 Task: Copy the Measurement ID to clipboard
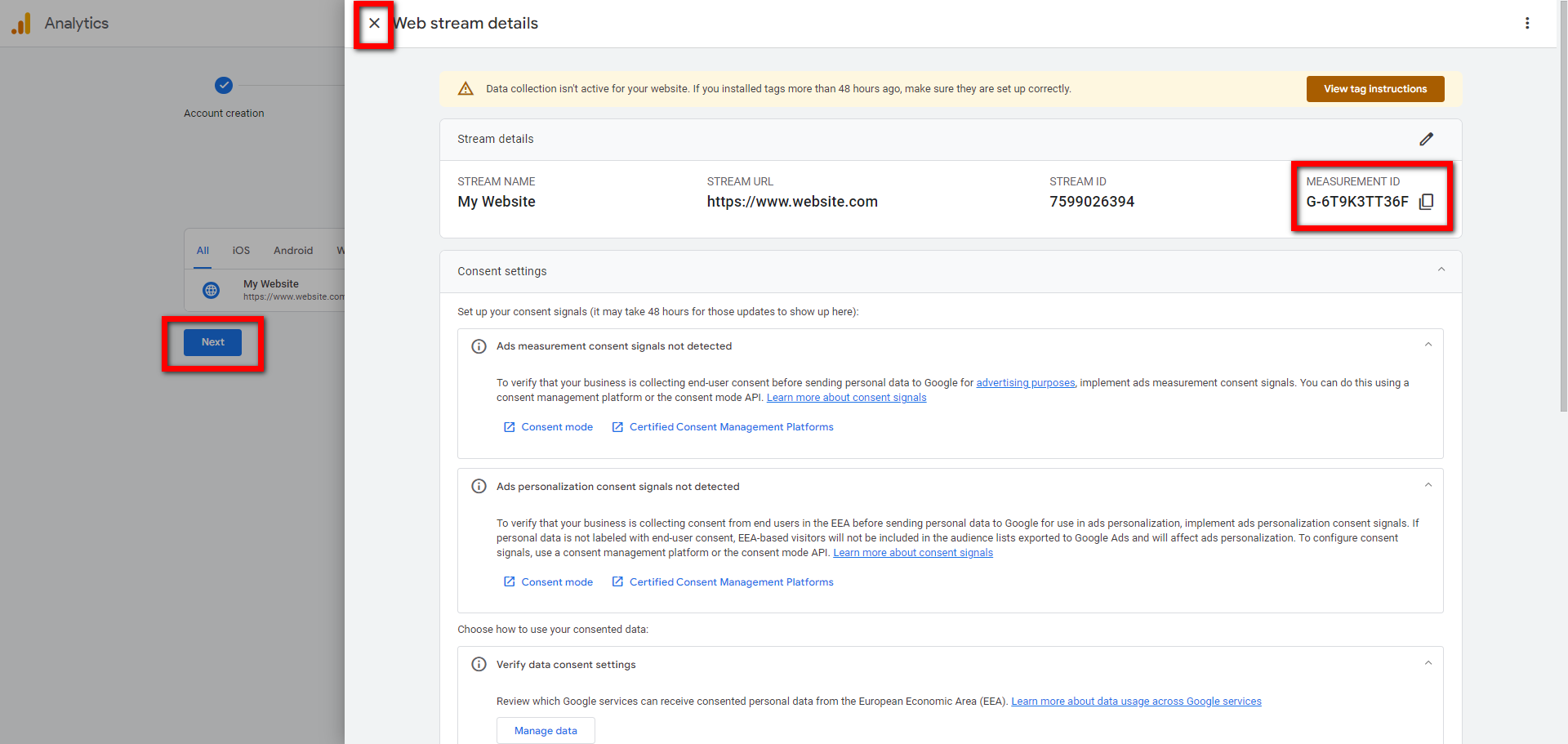1427,202
